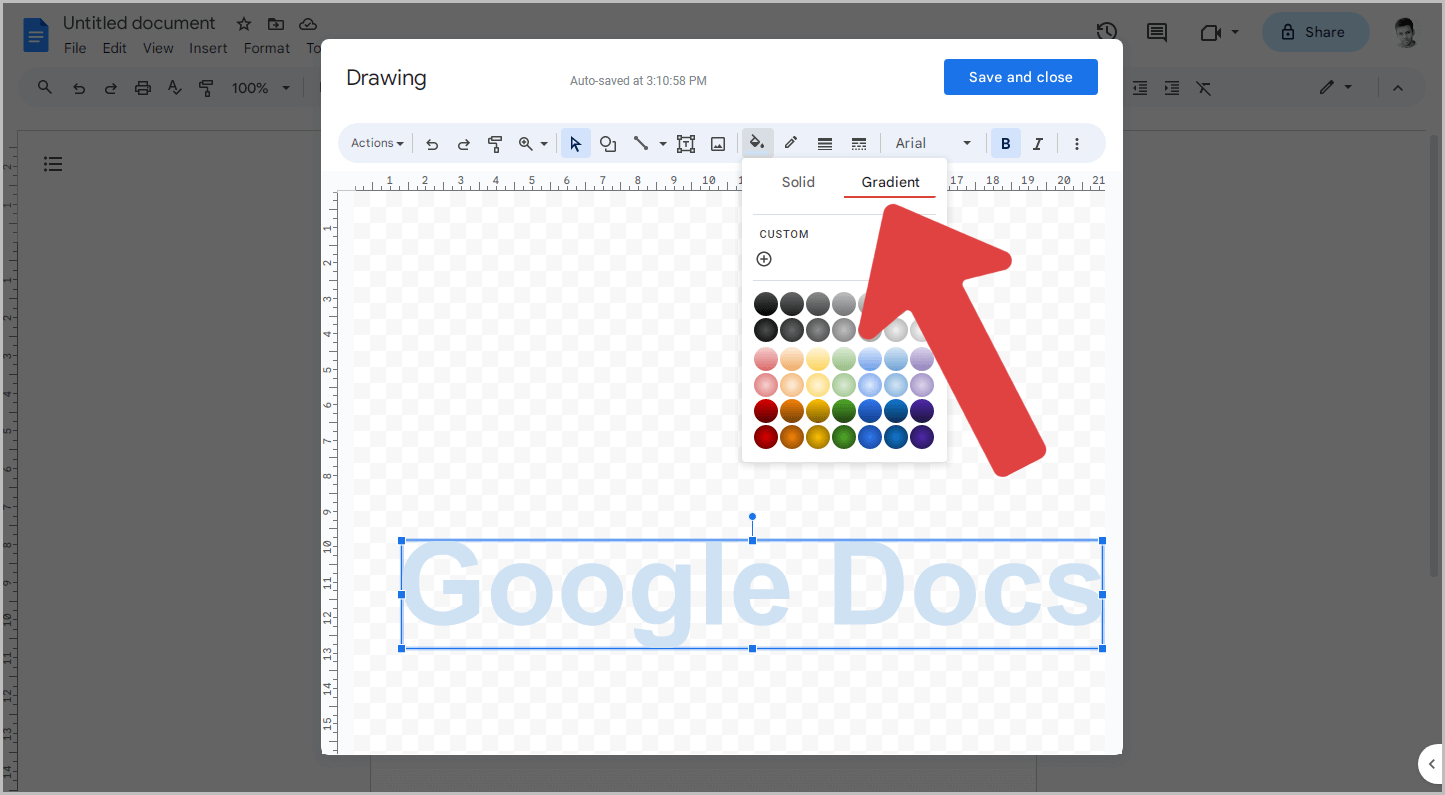Select the Google Docs word art text
Image resolution: width=1445 pixels, height=795 pixels.
point(752,594)
